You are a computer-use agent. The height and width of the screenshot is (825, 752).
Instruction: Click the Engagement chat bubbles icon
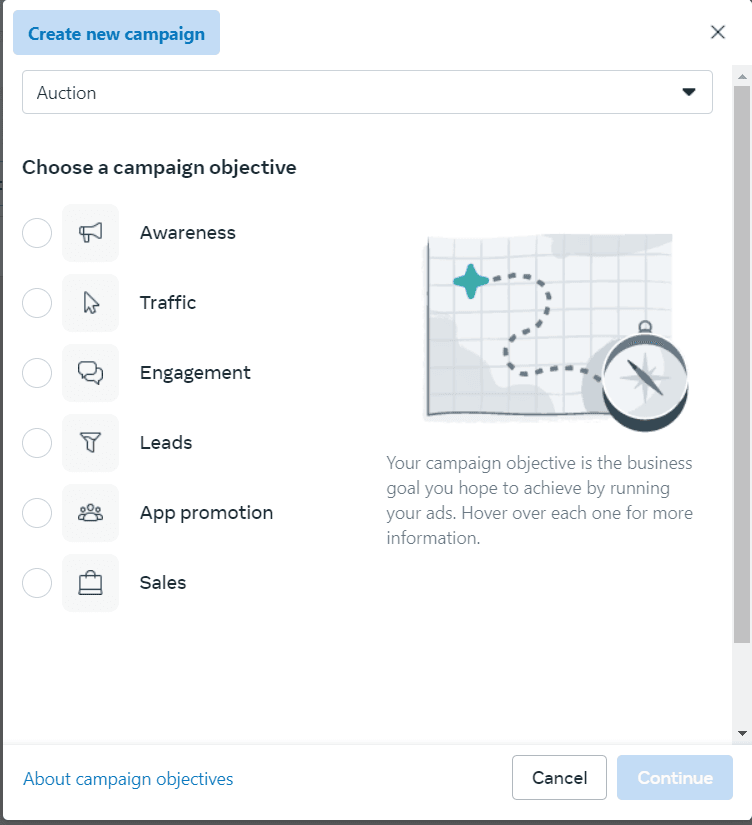[91, 373]
